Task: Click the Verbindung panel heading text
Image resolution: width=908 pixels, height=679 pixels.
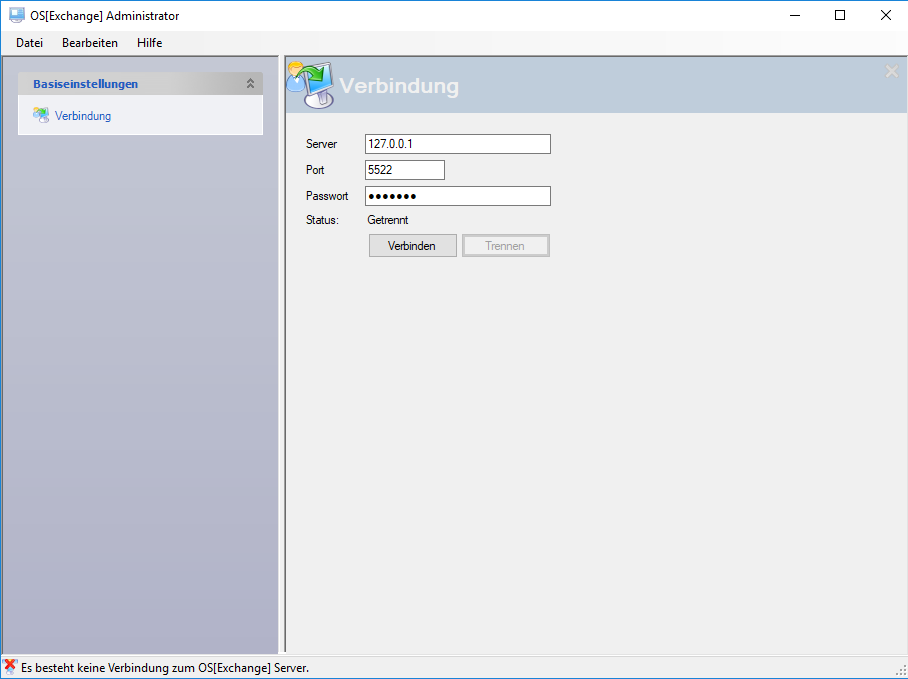Action: point(399,86)
